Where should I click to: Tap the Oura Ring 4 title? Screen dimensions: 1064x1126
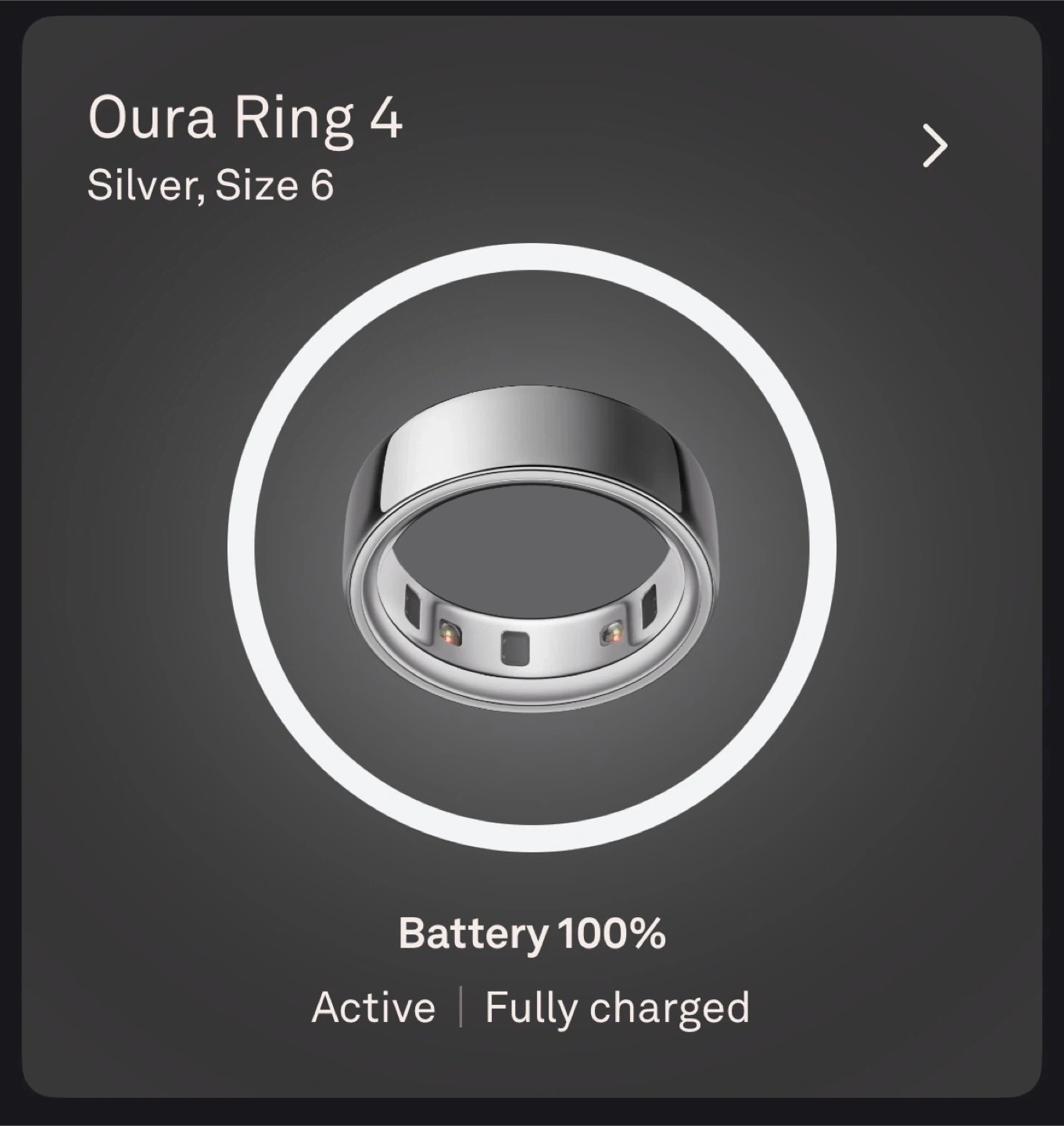coord(245,119)
